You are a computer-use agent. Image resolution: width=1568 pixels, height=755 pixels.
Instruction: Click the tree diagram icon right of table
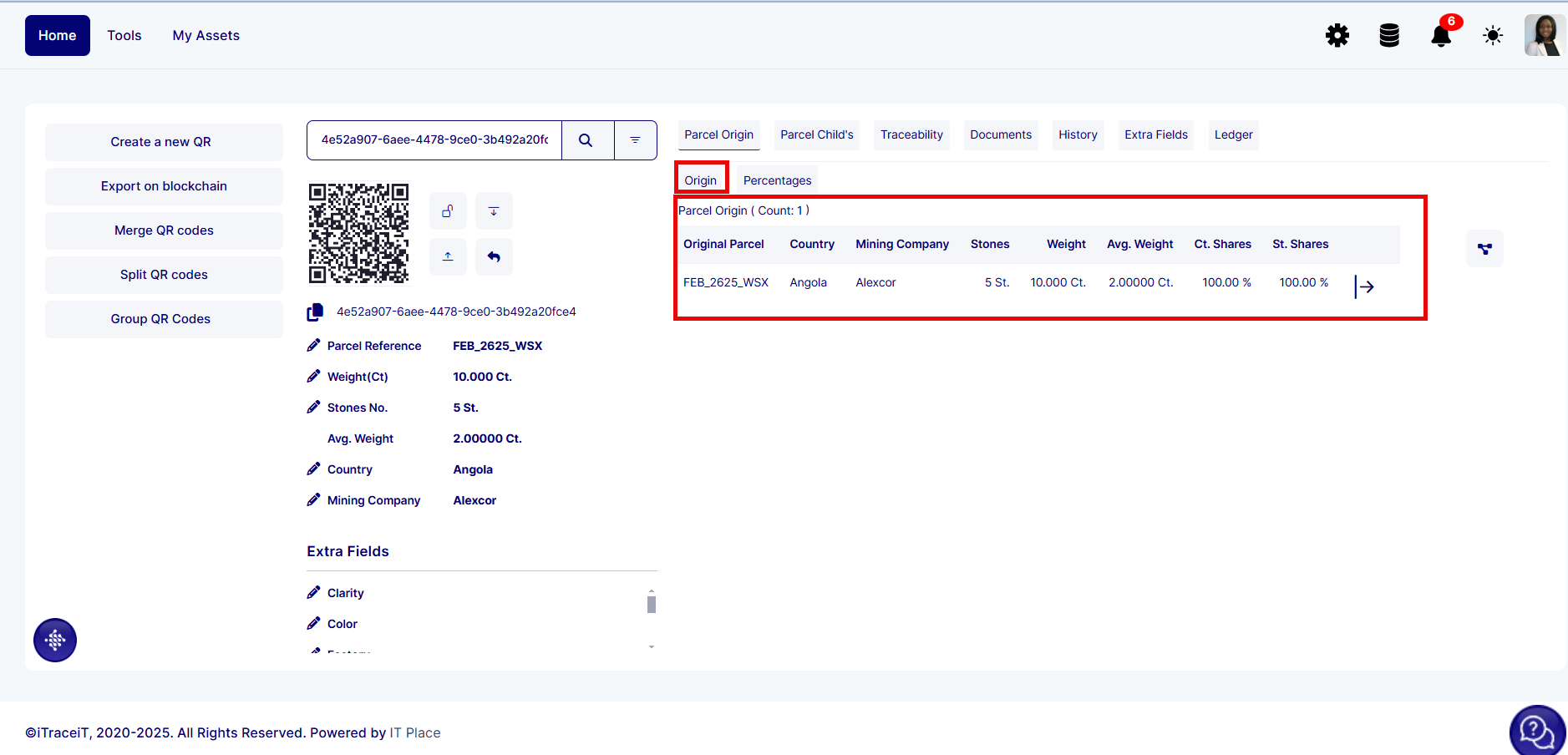tap(1484, 249)
